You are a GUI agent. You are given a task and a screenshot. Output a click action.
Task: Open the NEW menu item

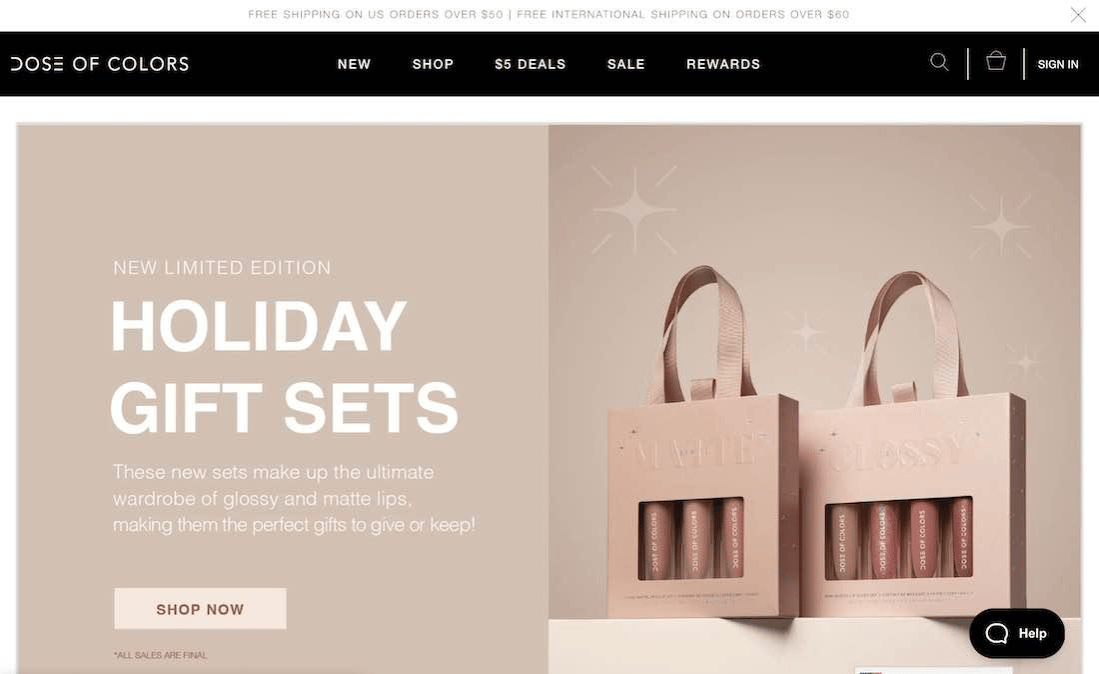coord(354,64)
